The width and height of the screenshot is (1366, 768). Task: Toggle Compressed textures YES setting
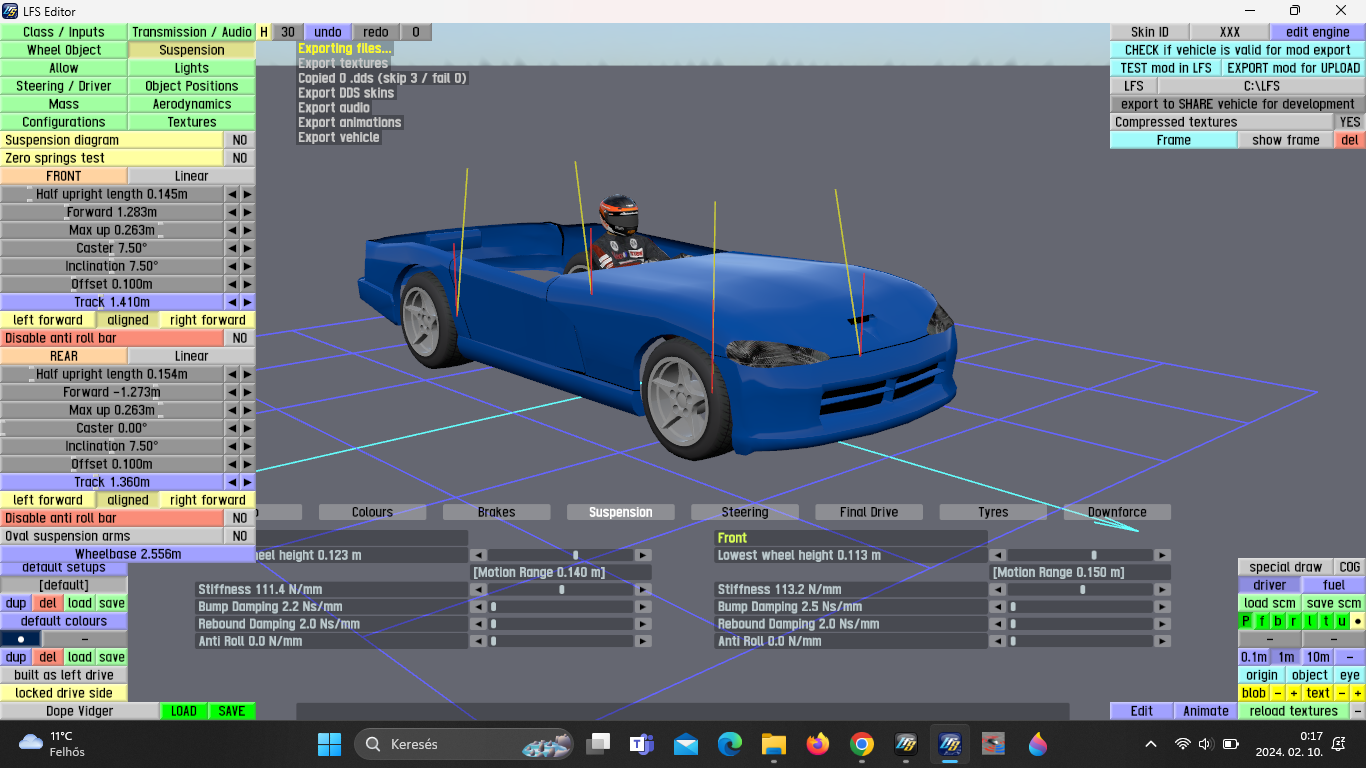pyautogui.click(x=1350, y=122)
